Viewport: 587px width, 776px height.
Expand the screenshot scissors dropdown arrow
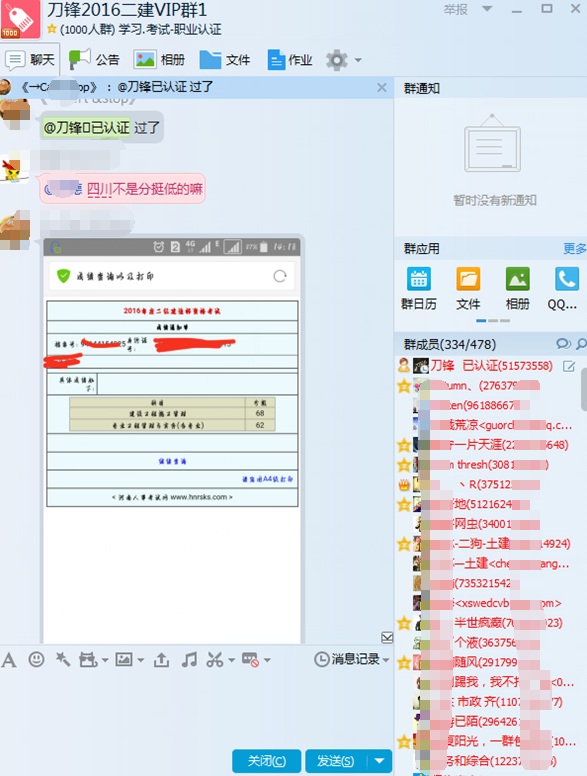pos(231,660)
